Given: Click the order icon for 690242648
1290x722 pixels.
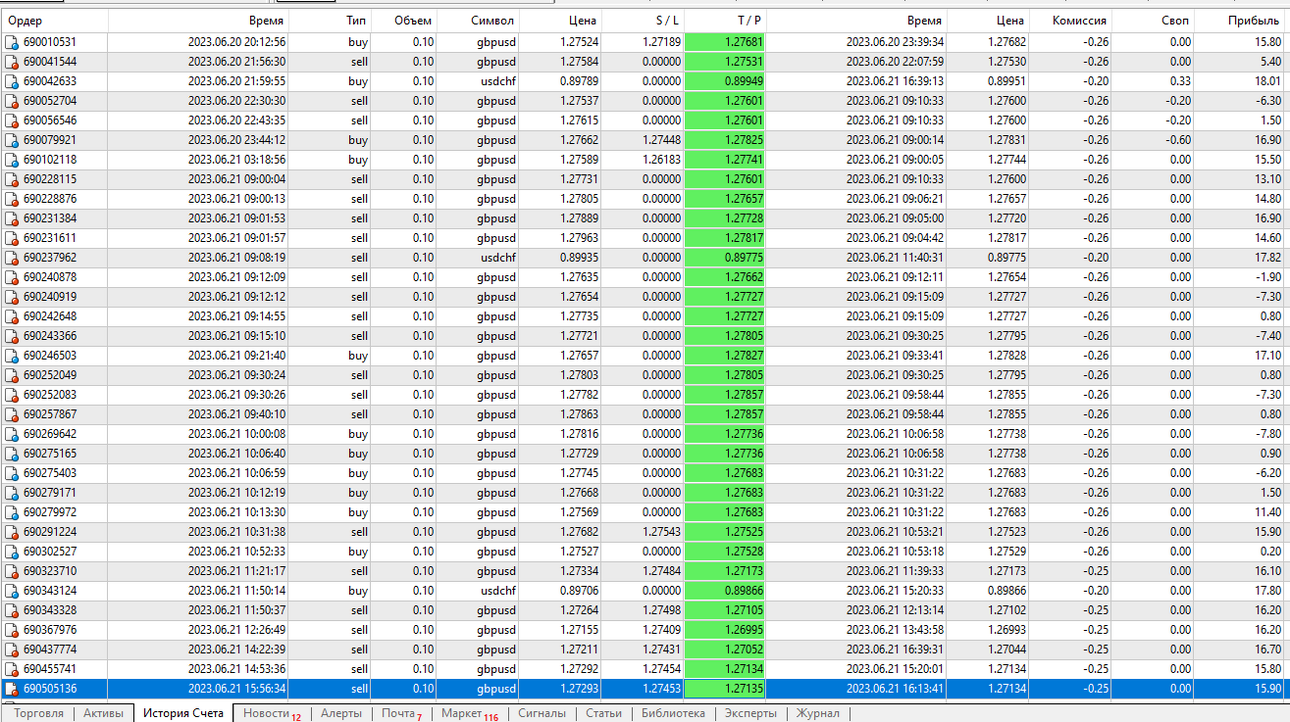Looking at the screenshot, I should [12, 317].
